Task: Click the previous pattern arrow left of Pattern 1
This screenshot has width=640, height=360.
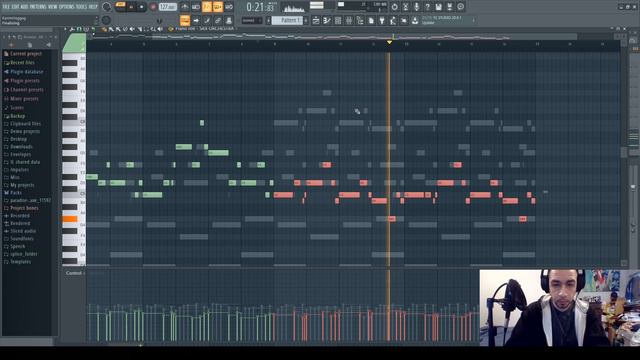Action: coord(268,20)
